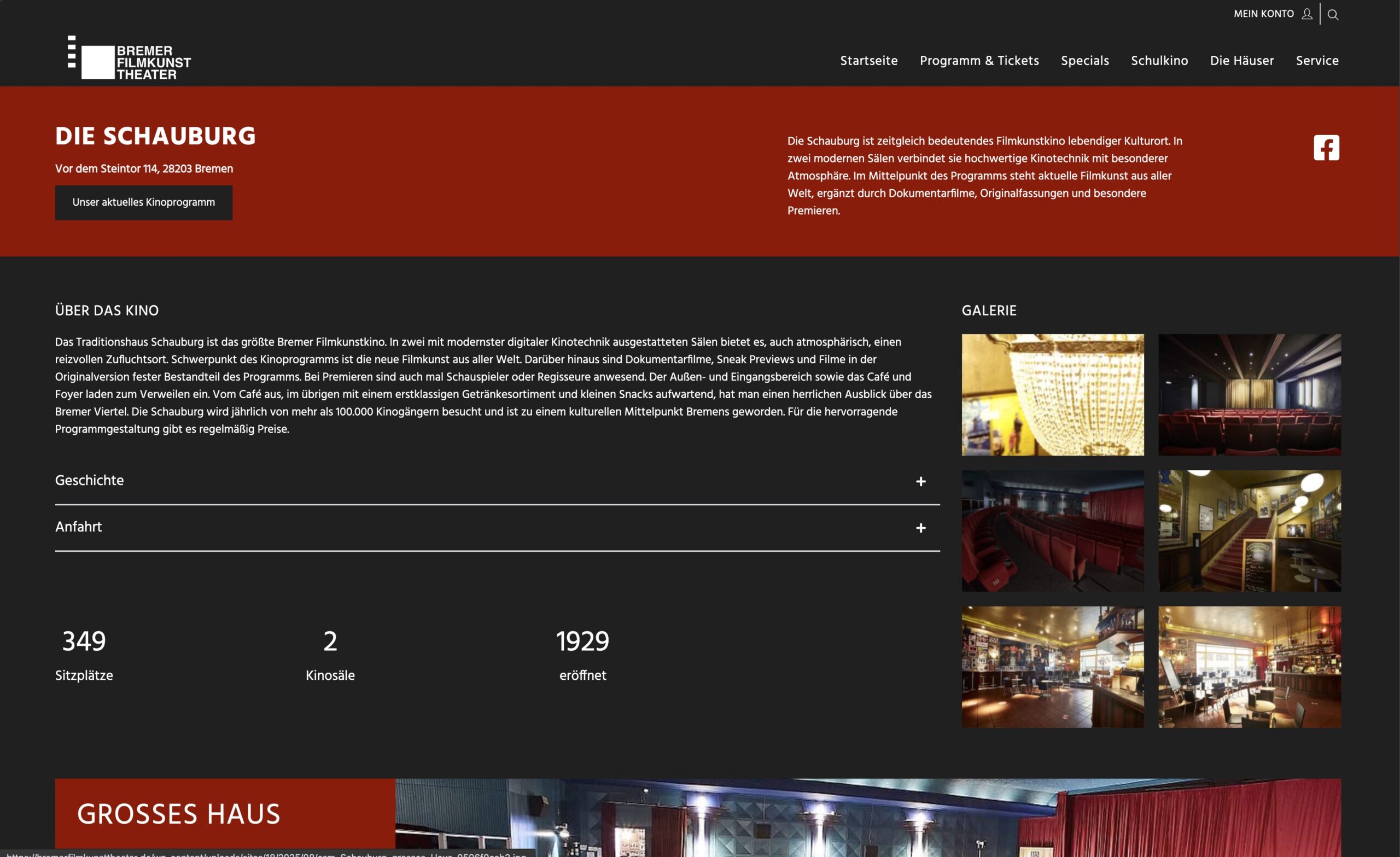
Task: Select Specials in the navigation
Action: [1084, 61]
